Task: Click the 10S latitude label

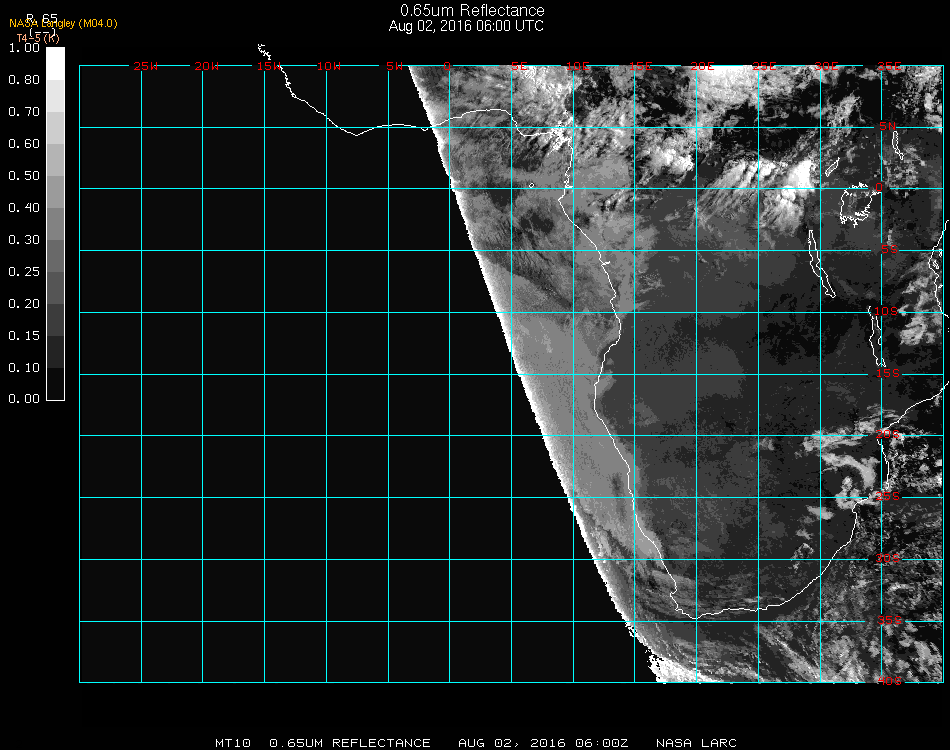Action: [x=886, y=311]
